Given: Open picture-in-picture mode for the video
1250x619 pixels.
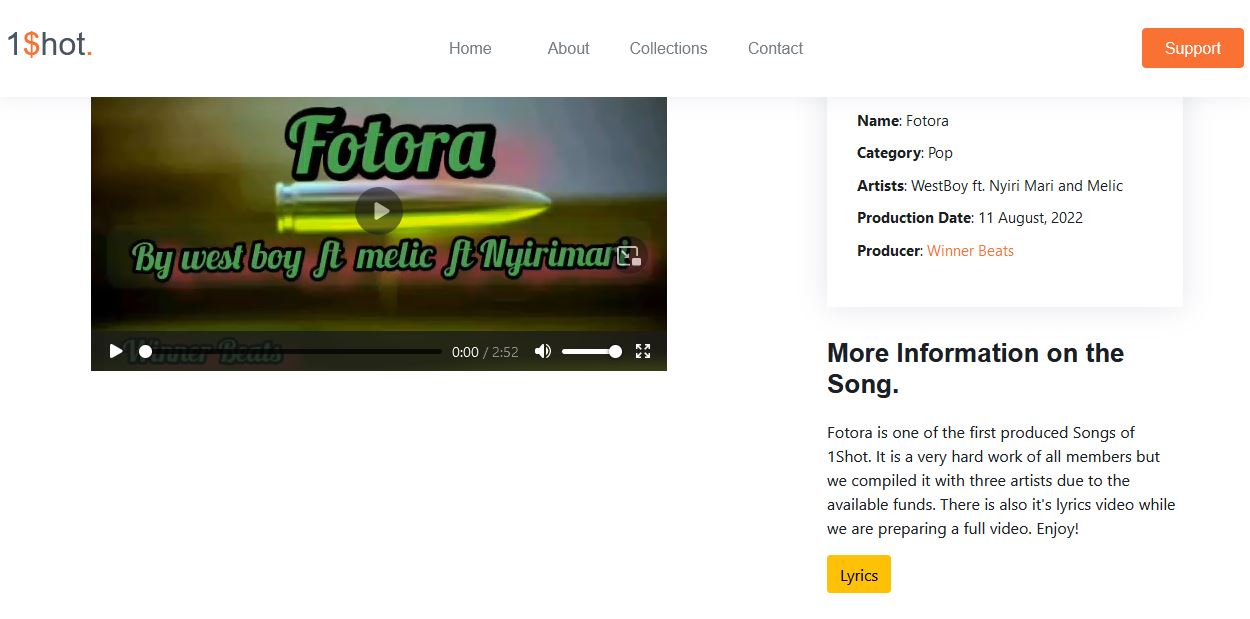Looking at the screenshot, I should pyautogui.click(x=628, y=256).
